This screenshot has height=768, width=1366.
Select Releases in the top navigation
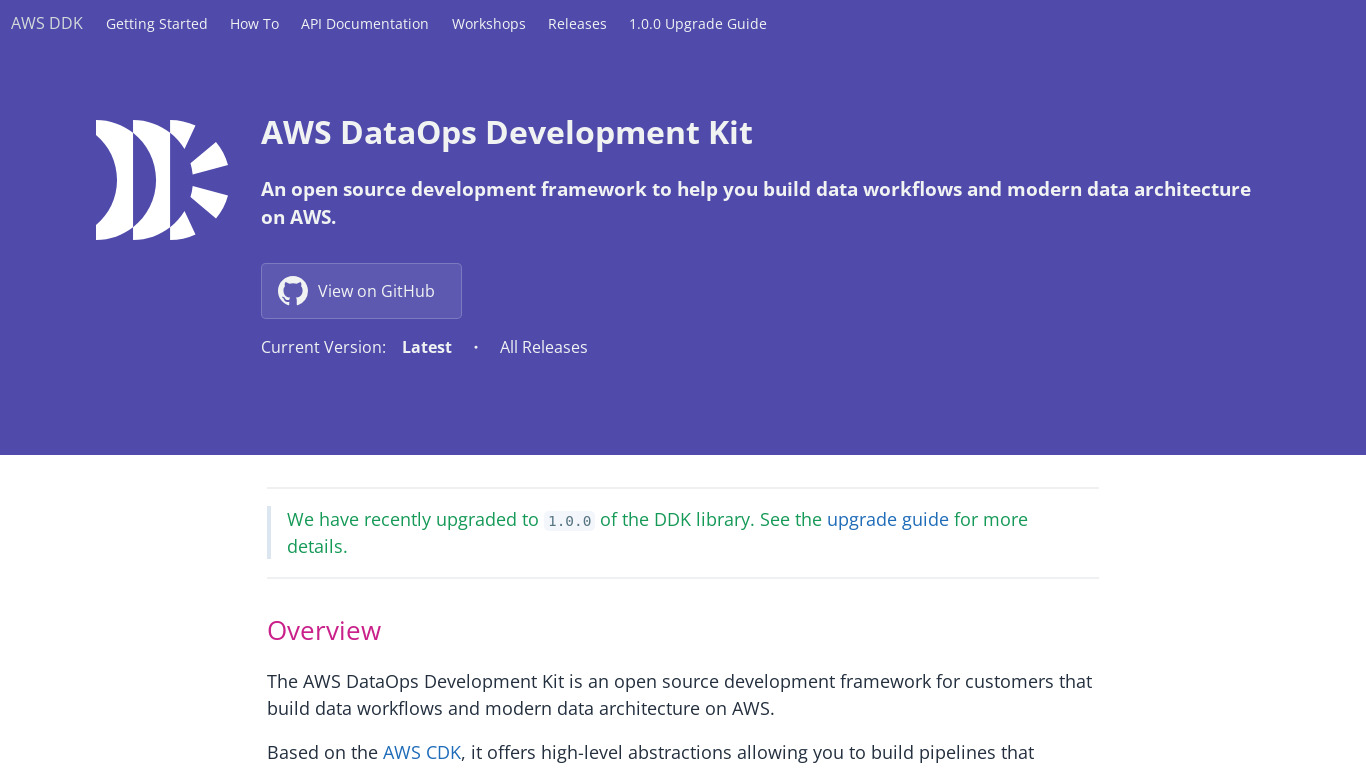(x=577, y=24)
